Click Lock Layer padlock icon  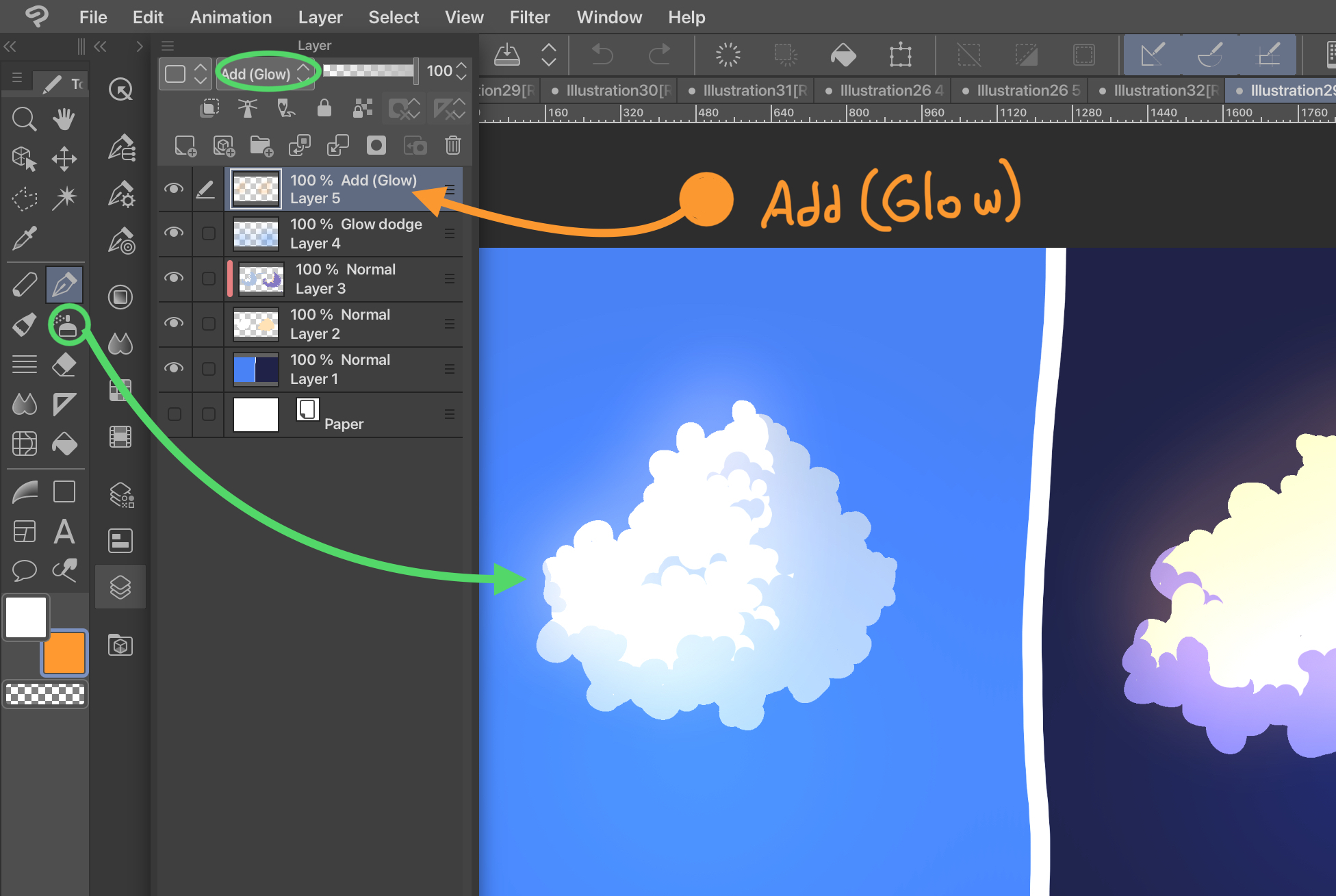coord(324,108)
